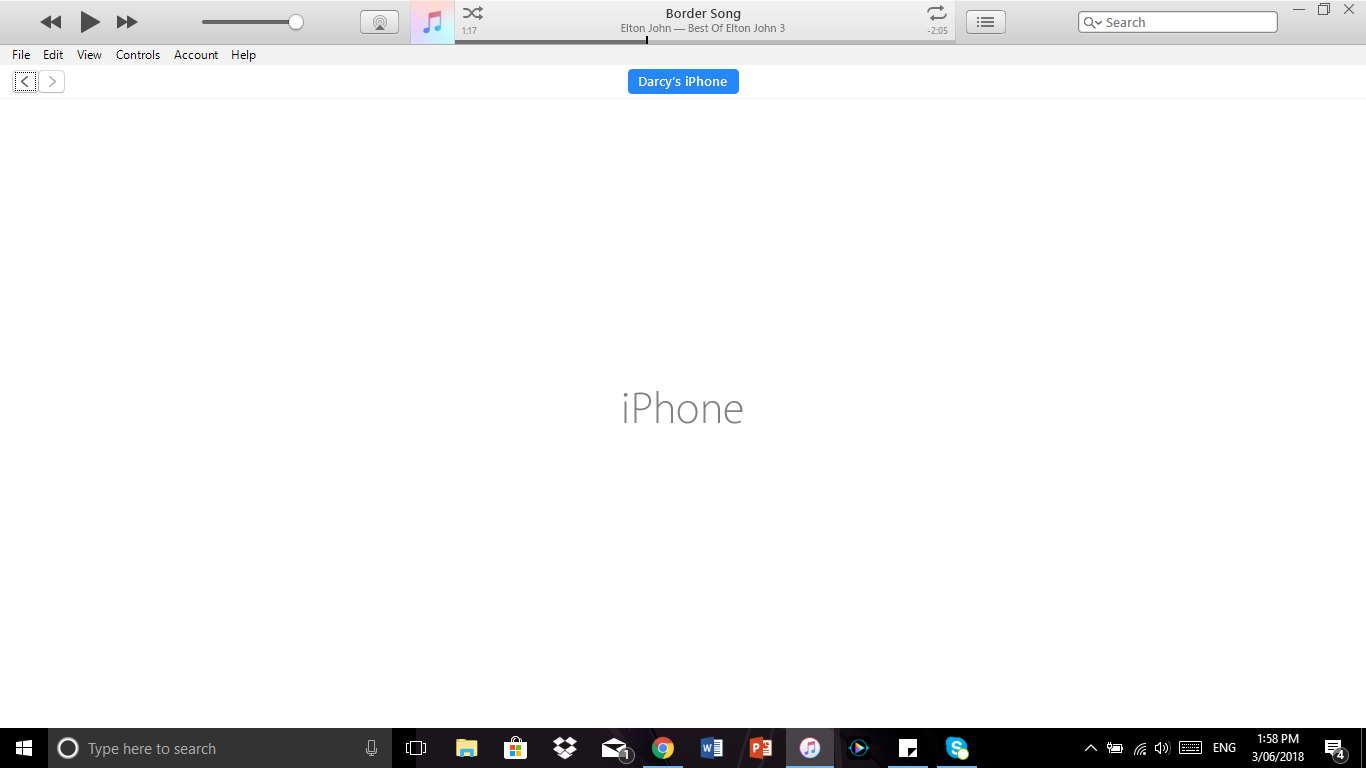
Task: Click the ENG language indicator
Action: tap(1224, 748)
